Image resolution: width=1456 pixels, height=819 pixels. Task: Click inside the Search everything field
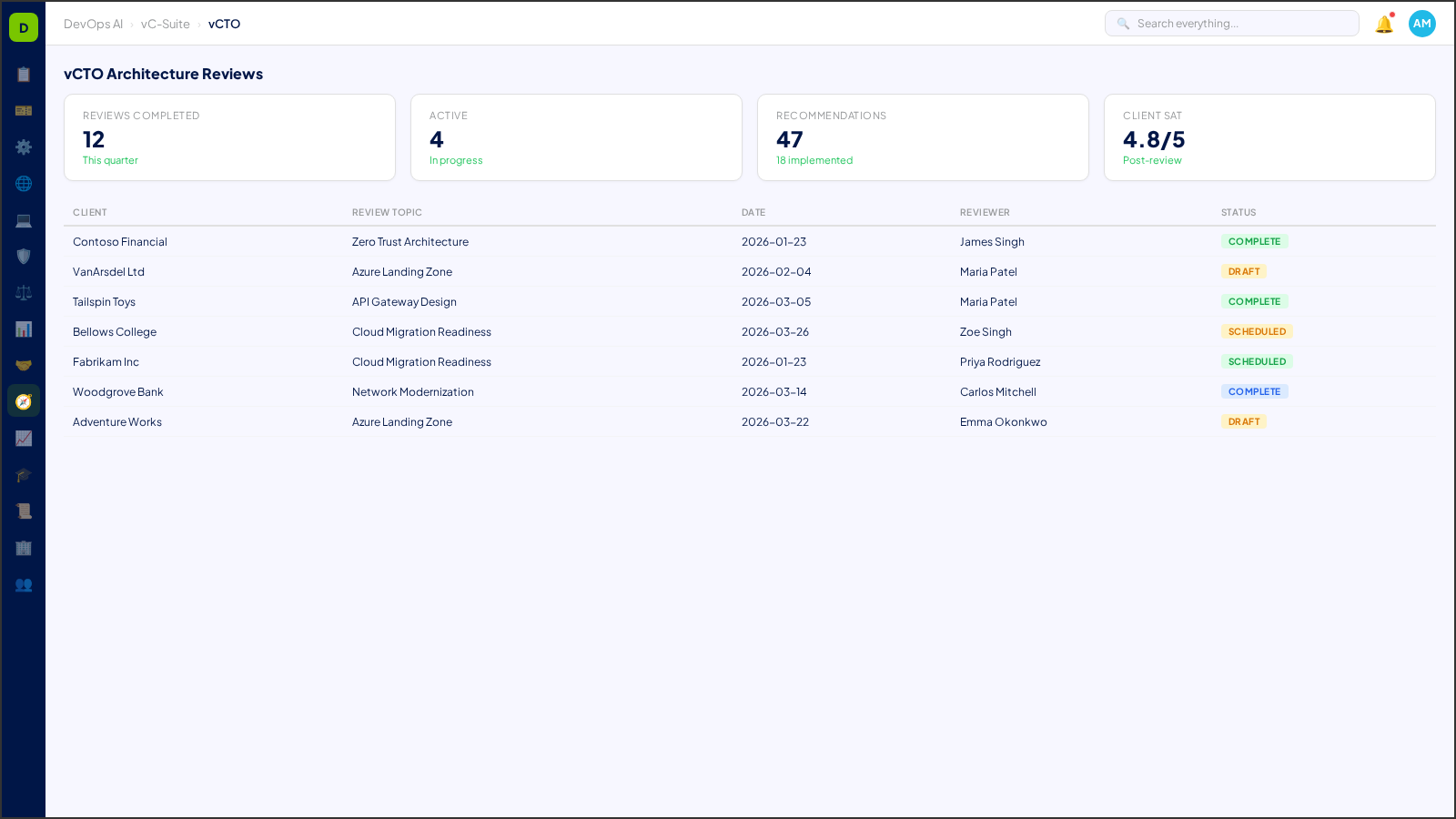click(1232, 23)
